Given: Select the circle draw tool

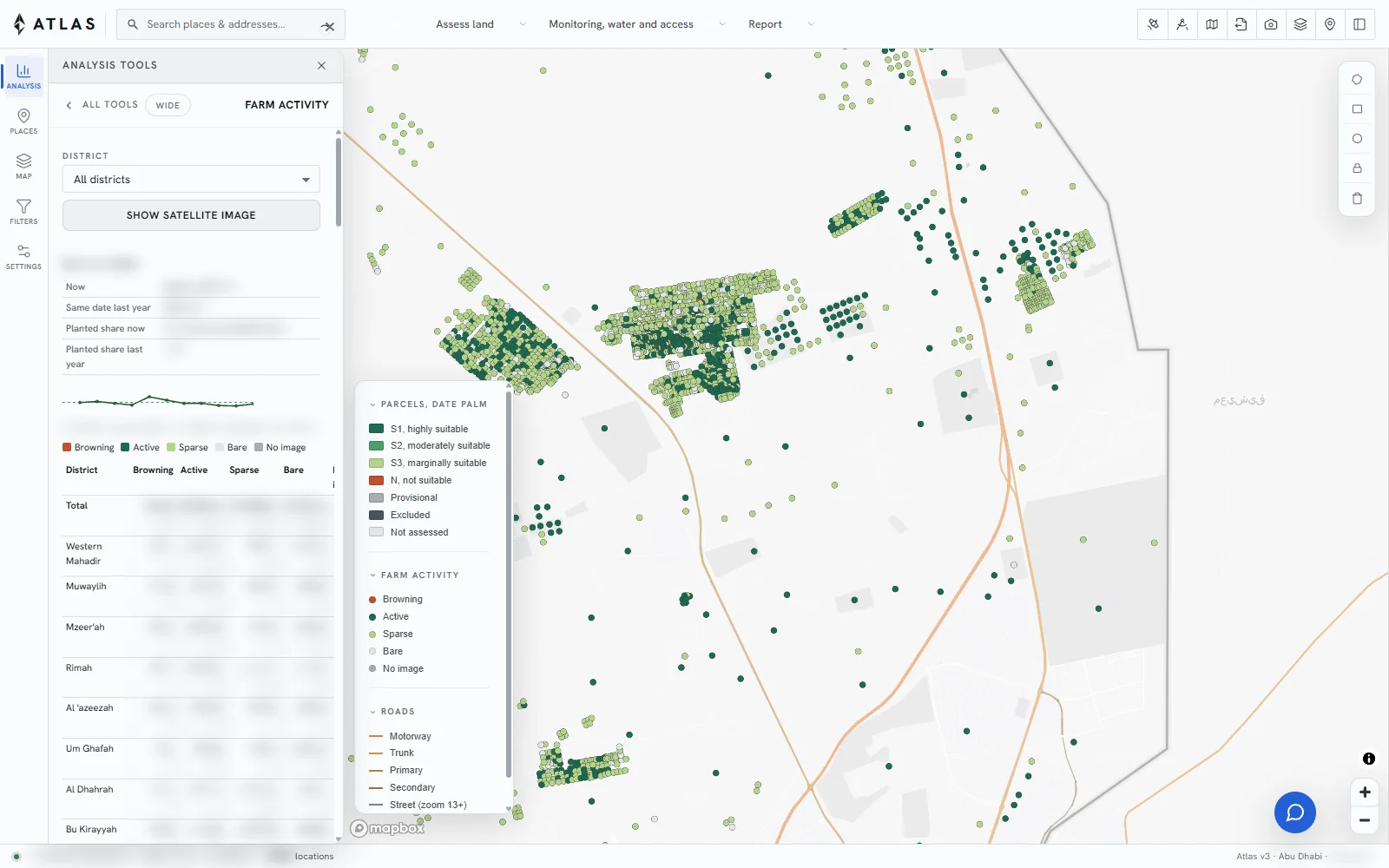Looking at the screenshot, I should pyautogui.click(x=1357, y=139).
